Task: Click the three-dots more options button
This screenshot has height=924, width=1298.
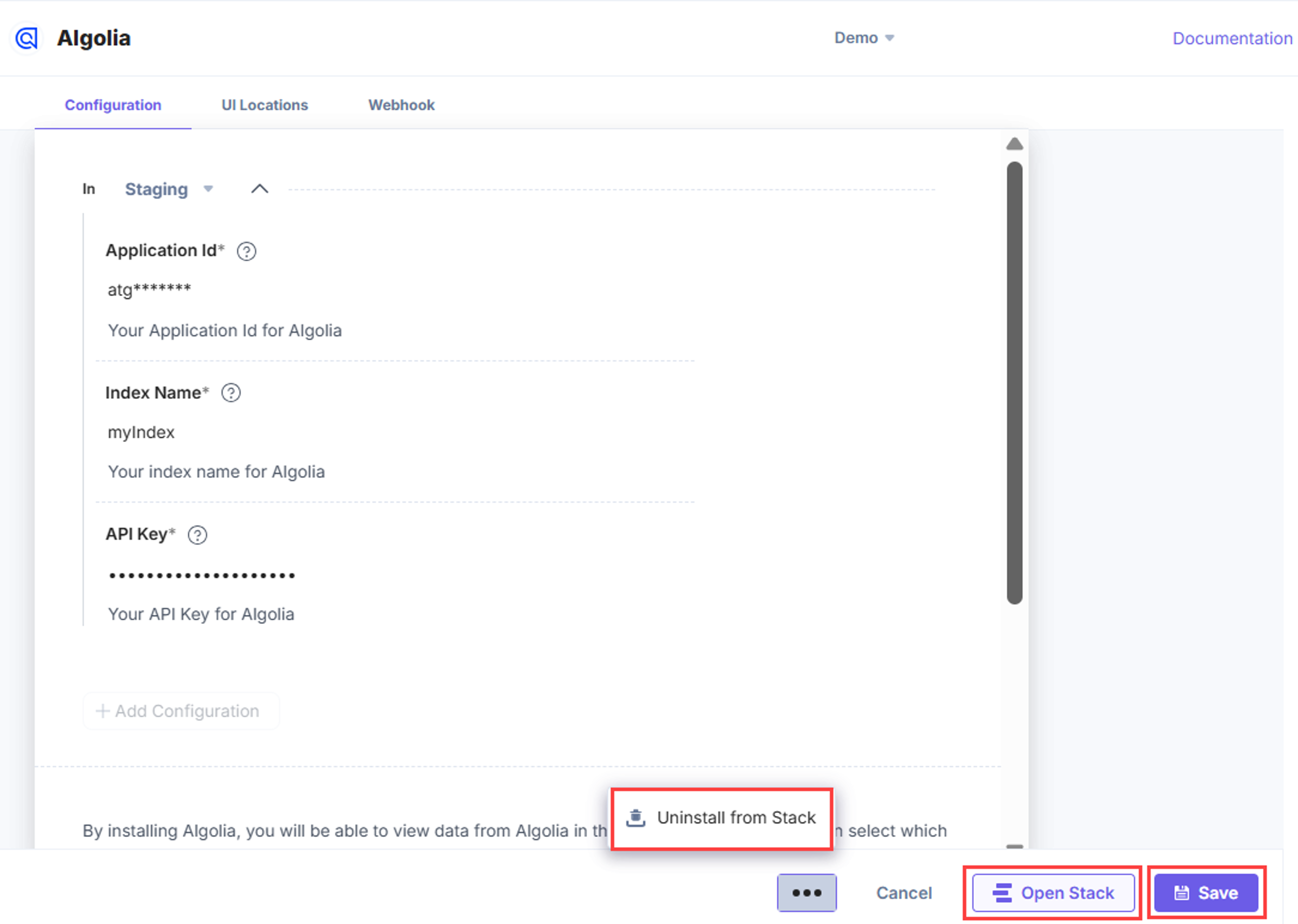Action: point(806,893)
